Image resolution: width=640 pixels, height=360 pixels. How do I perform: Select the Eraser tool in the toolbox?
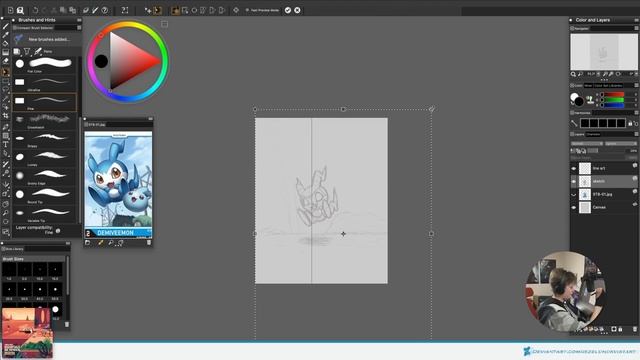coord(5,61)
